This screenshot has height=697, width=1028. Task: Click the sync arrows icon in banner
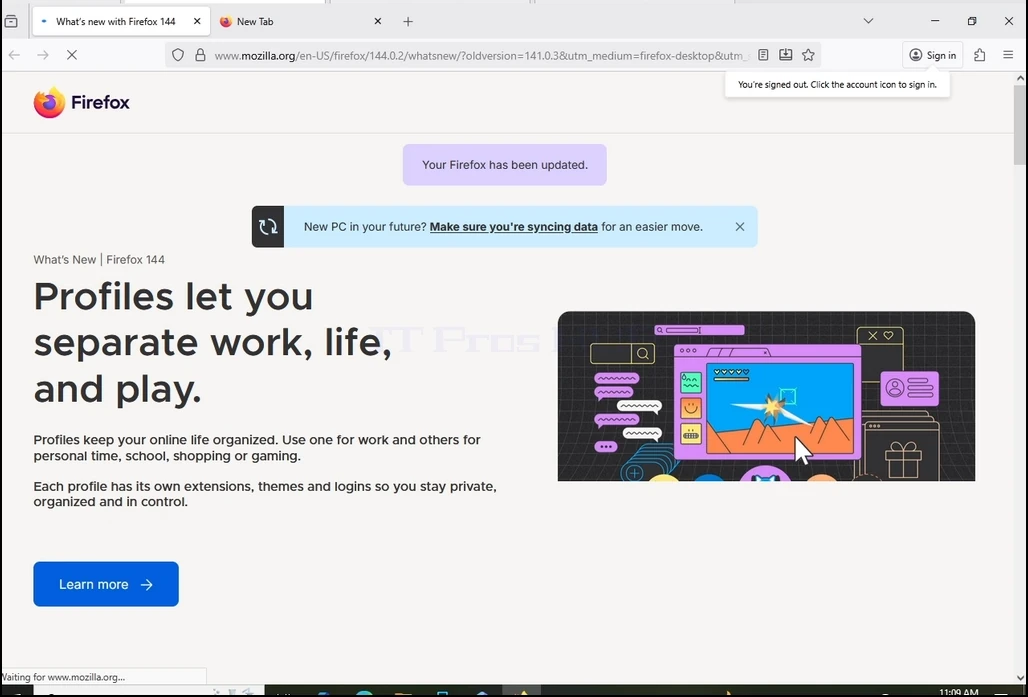click(268, 227)
